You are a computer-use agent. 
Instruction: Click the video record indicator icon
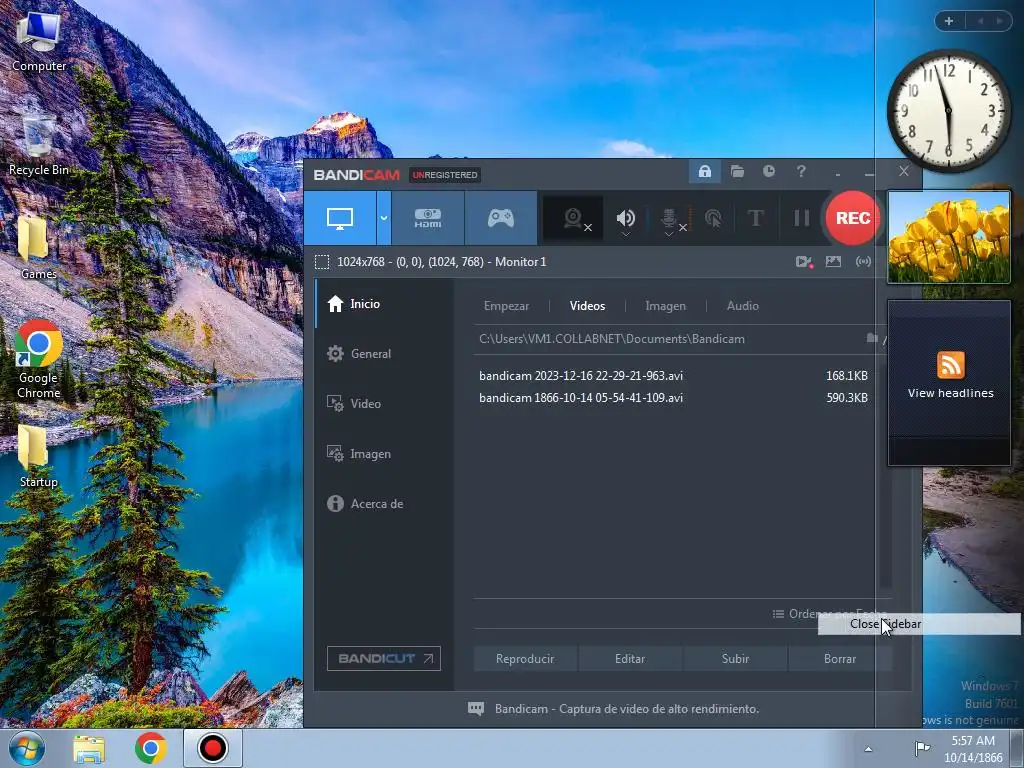click(804, 262)
